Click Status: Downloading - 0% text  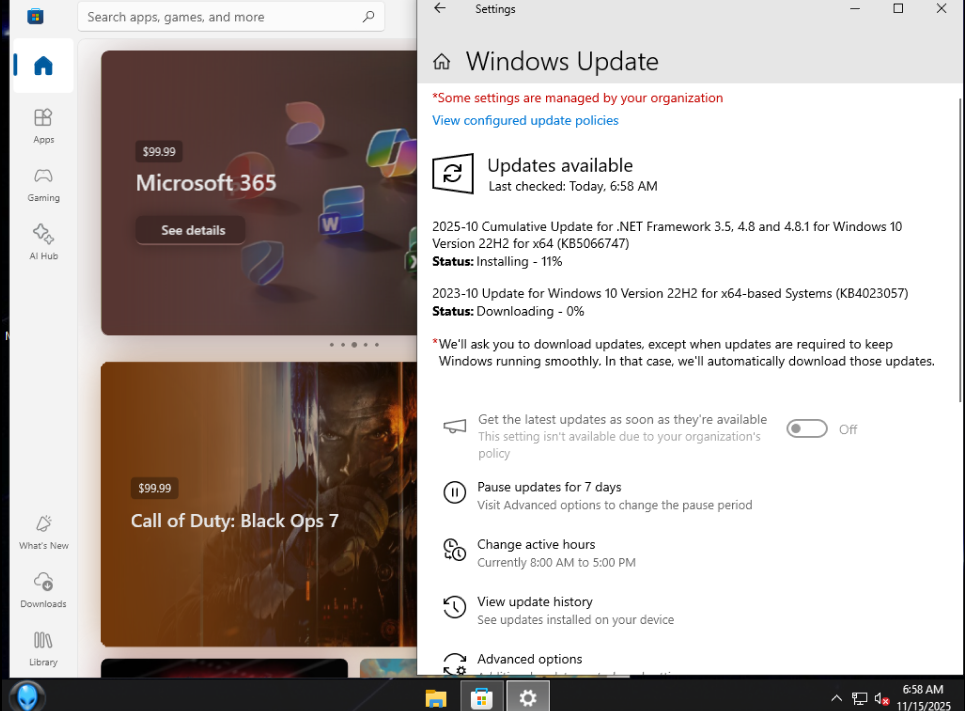point(508,311)
